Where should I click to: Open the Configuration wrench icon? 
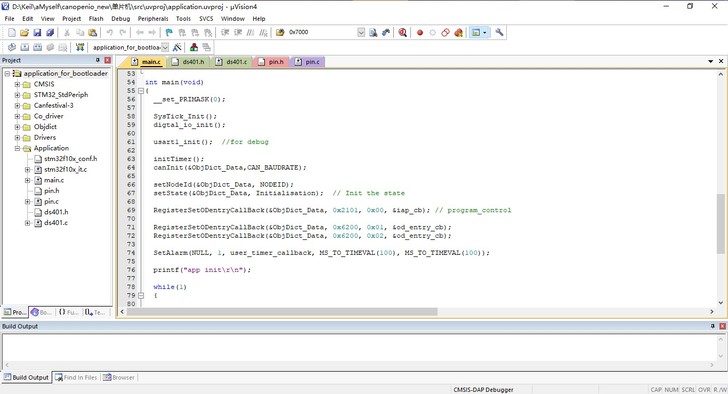tap(499, 32)
